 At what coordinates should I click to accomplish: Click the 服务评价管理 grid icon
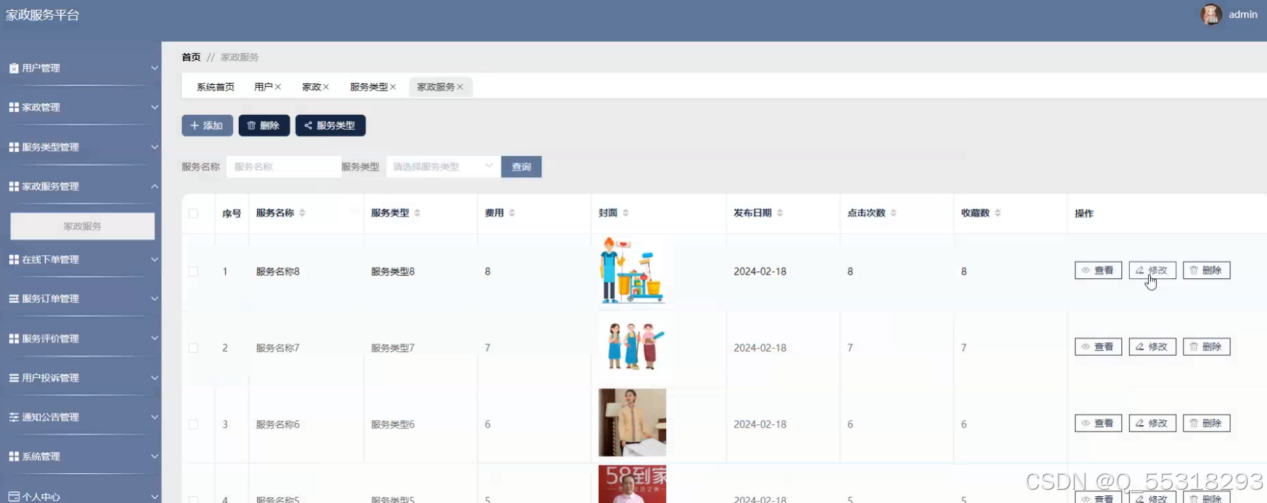coord(14,338)
